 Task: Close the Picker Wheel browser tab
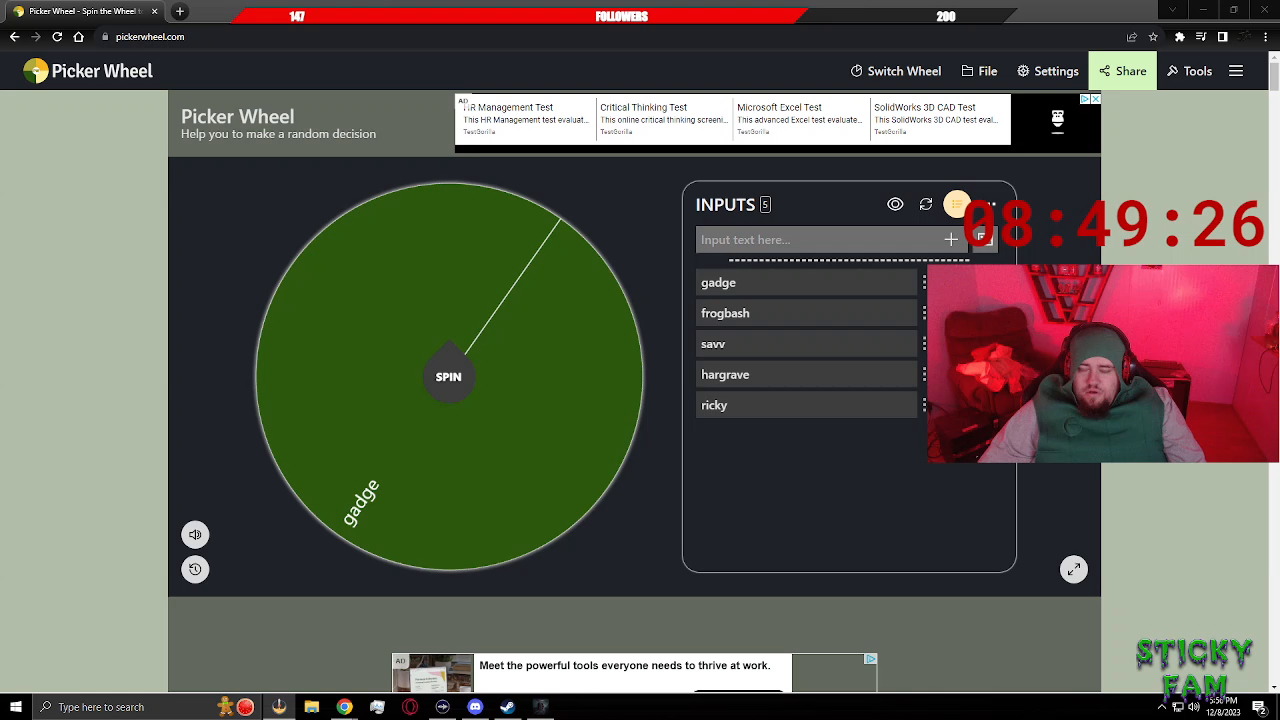tap(154, 11)
